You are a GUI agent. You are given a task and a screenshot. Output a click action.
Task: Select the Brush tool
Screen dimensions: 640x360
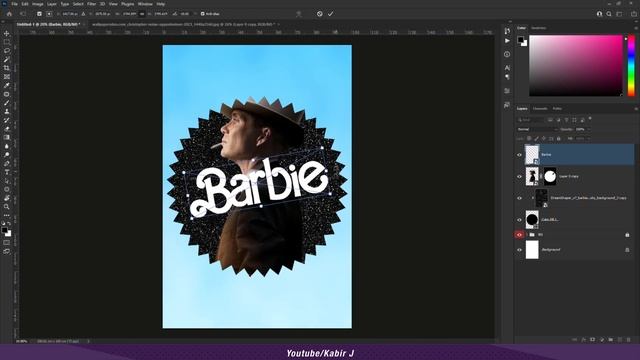coord(7,103)
